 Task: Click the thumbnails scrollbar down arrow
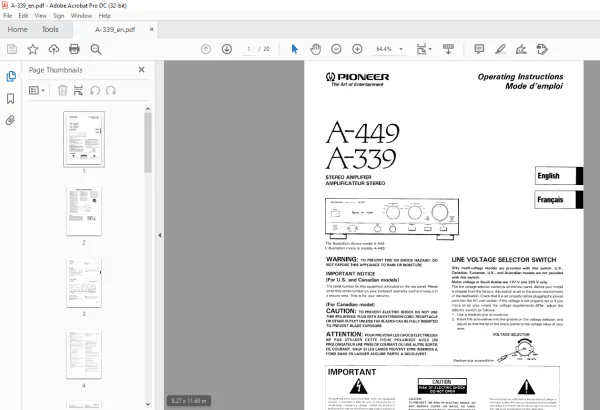pyautogui.click(x=148, y=404)
